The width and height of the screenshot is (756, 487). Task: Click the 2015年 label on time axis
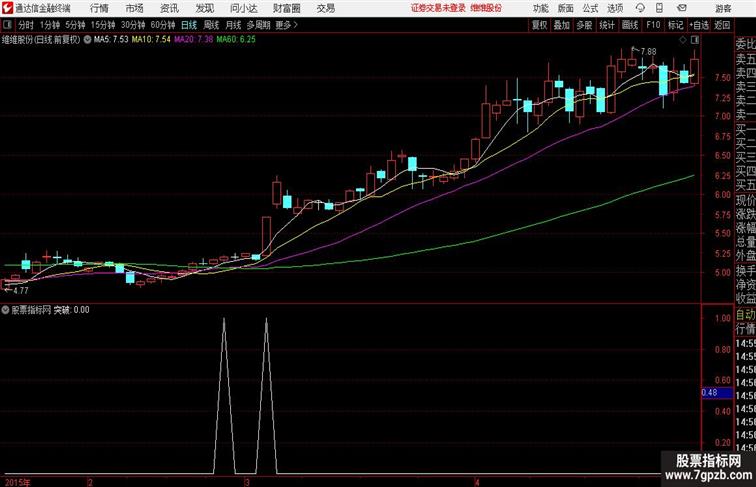(x=17, y=483)
